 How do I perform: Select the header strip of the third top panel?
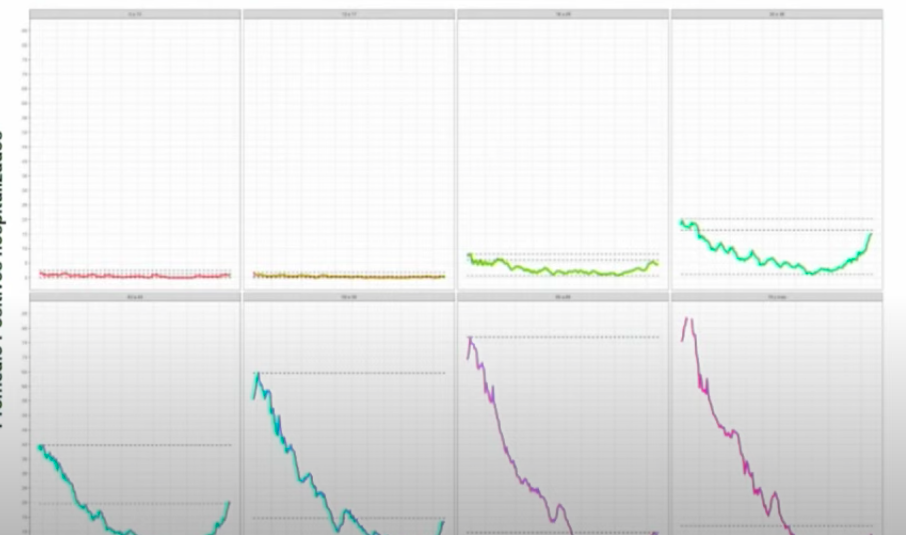tap(562, 15)
